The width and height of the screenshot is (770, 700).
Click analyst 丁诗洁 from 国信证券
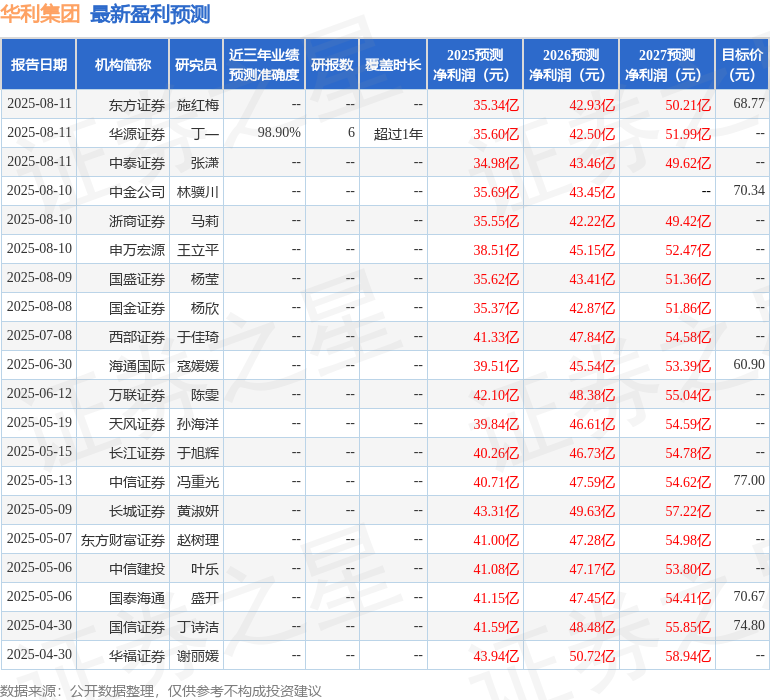pos(198,627)
